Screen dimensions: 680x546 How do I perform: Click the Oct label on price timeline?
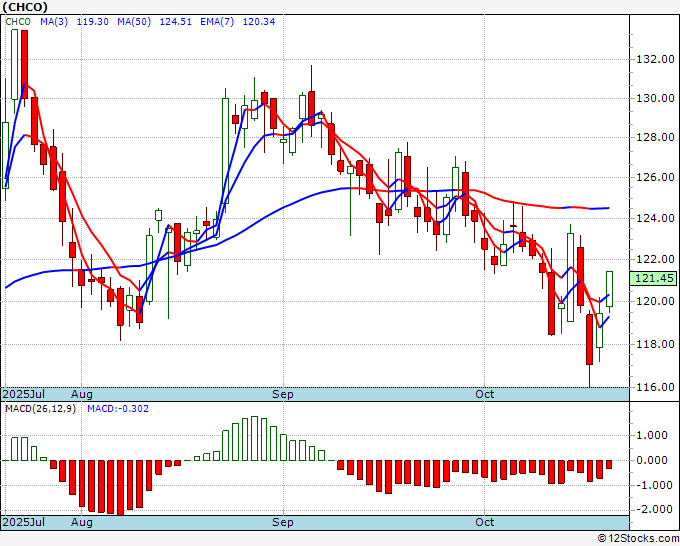click(x=484, y=394)
